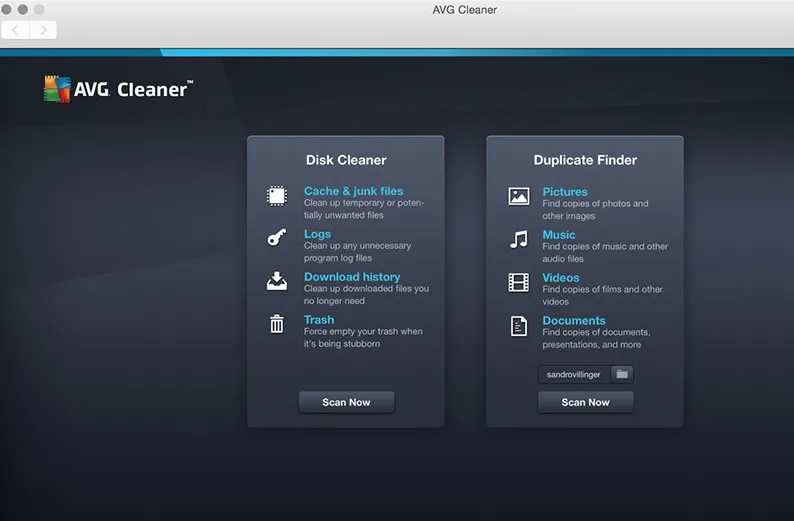Select the Documents duplicate category
The height and width of the screenshot is (521, 794).
(574, 320)
